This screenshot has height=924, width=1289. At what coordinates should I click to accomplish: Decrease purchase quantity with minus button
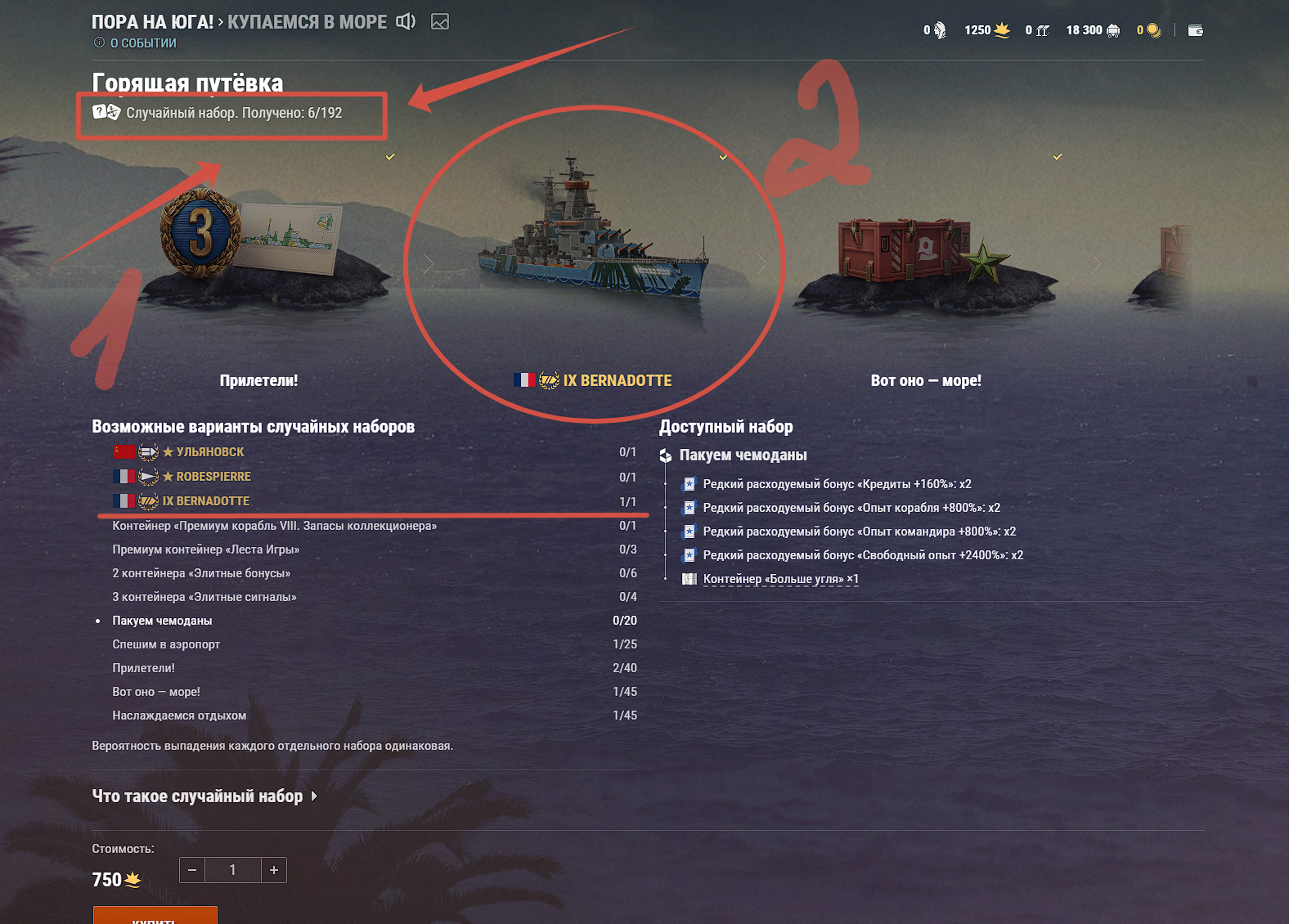click(x=192, y=870)
